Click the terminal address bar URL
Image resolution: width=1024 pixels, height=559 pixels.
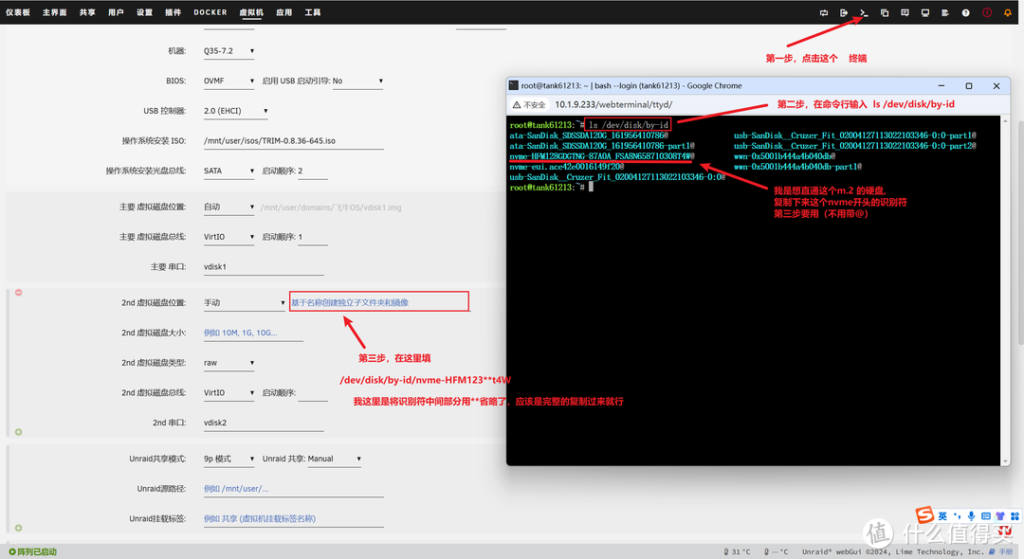(x=613, y=104)
